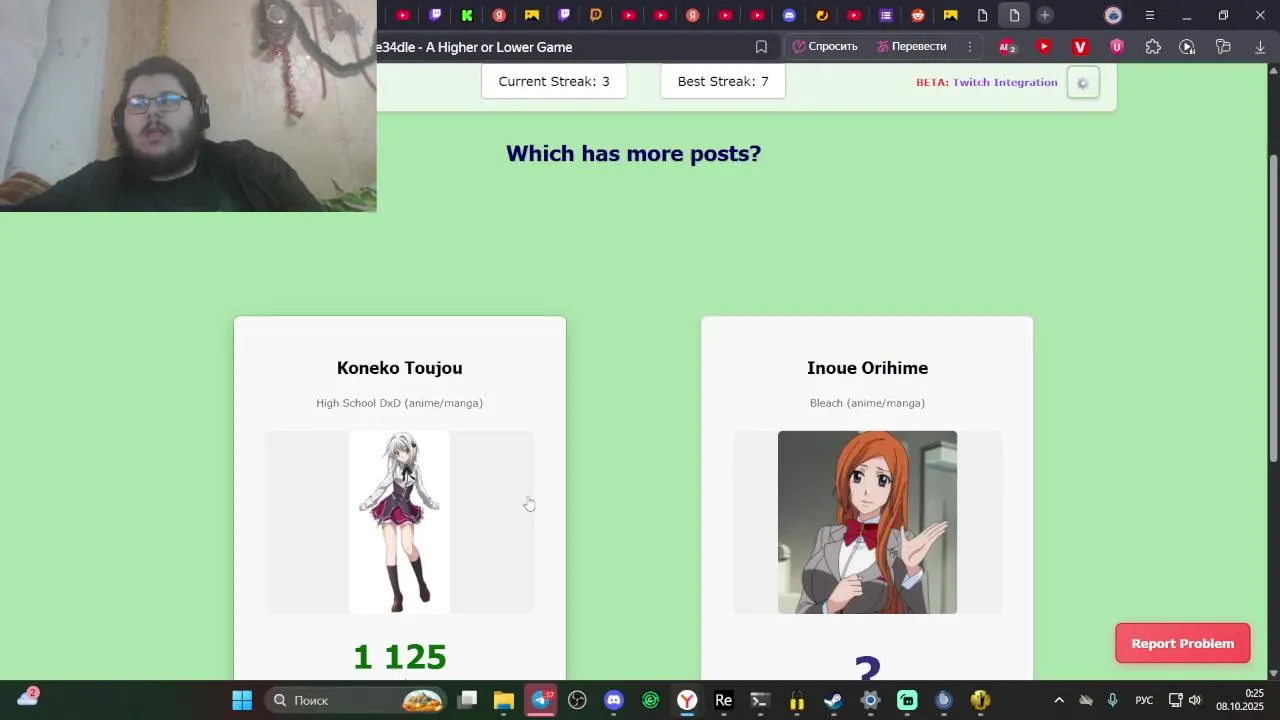Click the BETA: Twitch Integration link
This screenshot has width=1280, height=720.
coord(987,82)
